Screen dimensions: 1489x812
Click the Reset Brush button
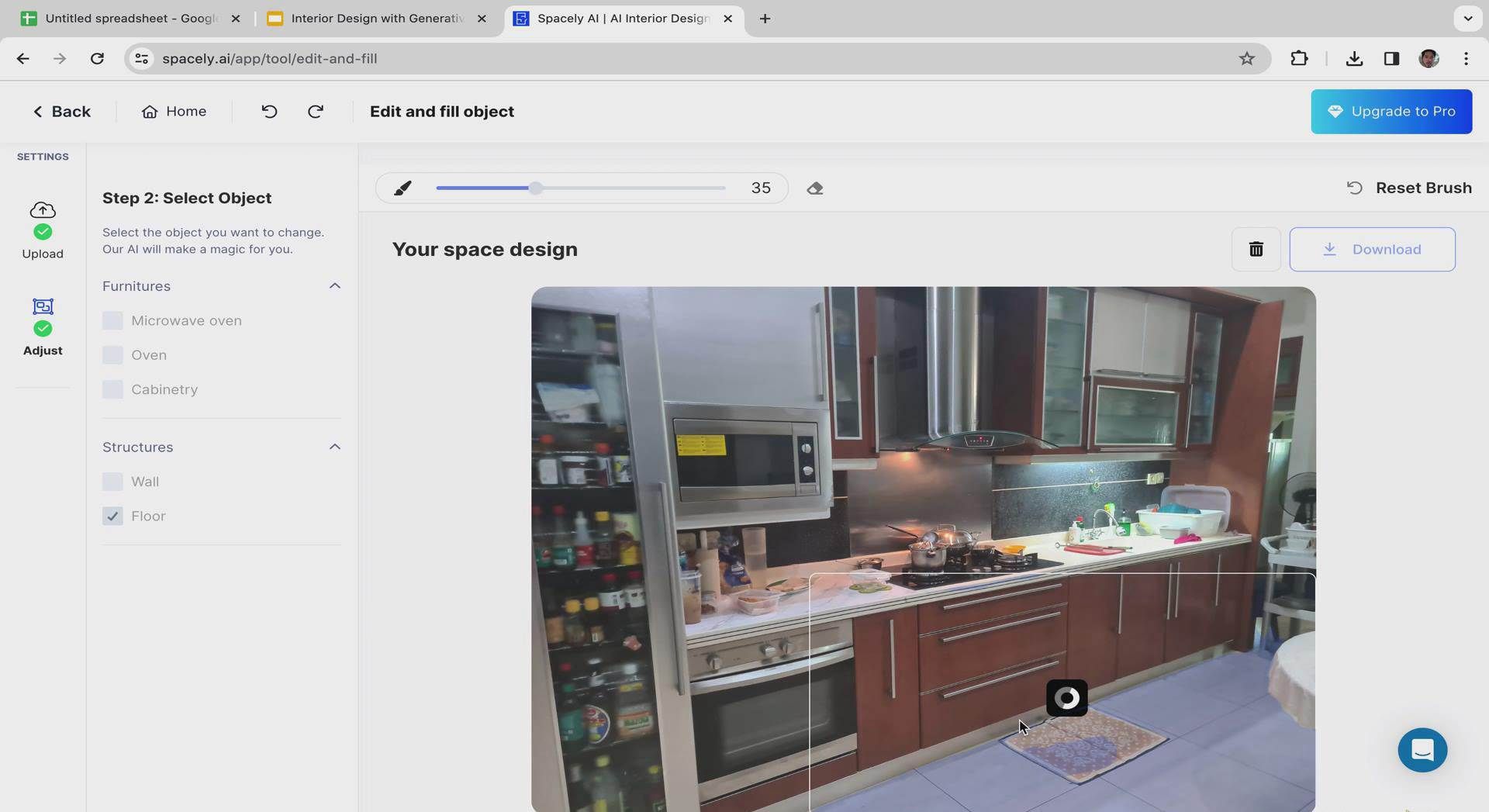pos(1408,188)
